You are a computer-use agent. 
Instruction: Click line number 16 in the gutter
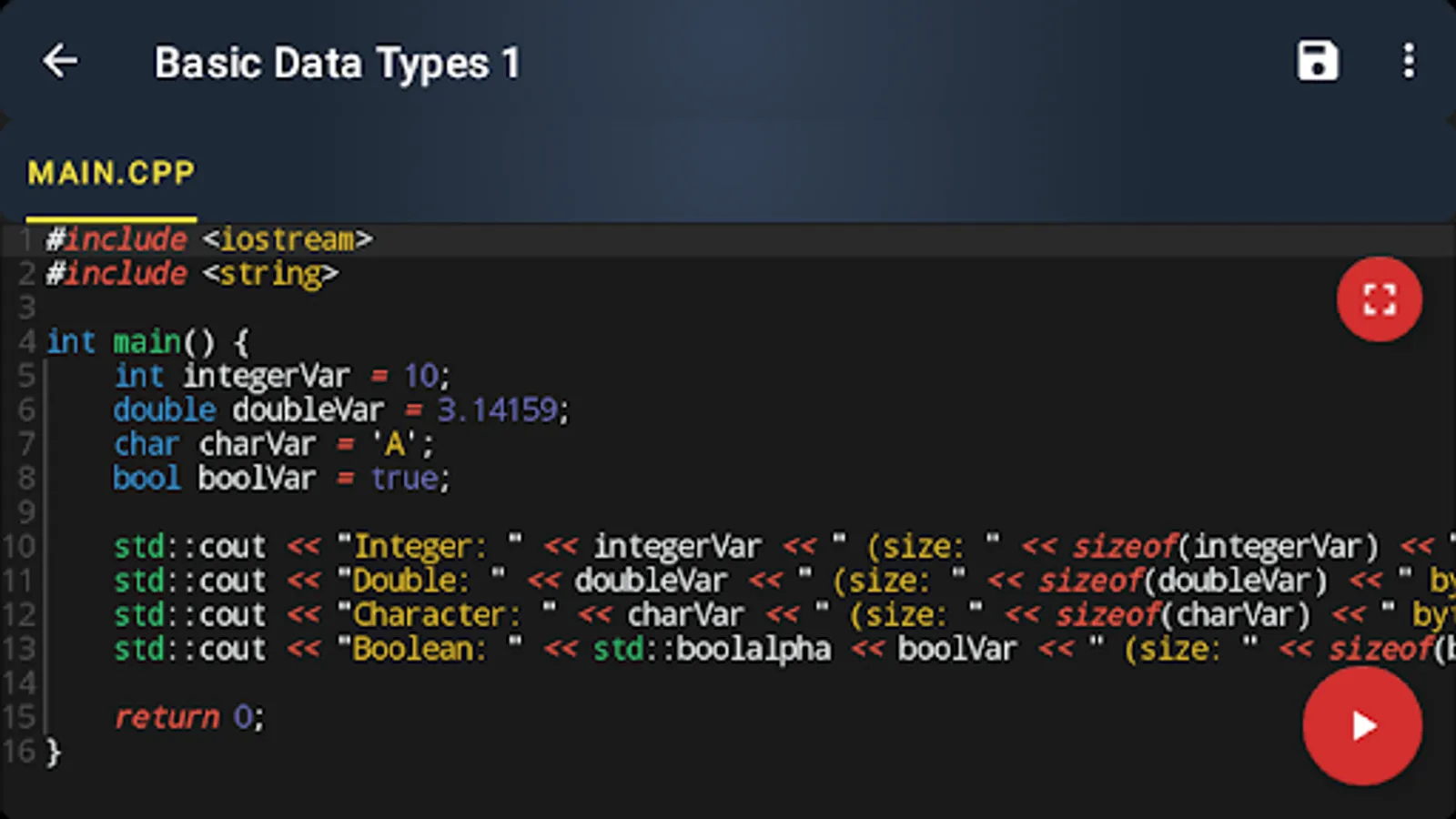pos(18,752)
